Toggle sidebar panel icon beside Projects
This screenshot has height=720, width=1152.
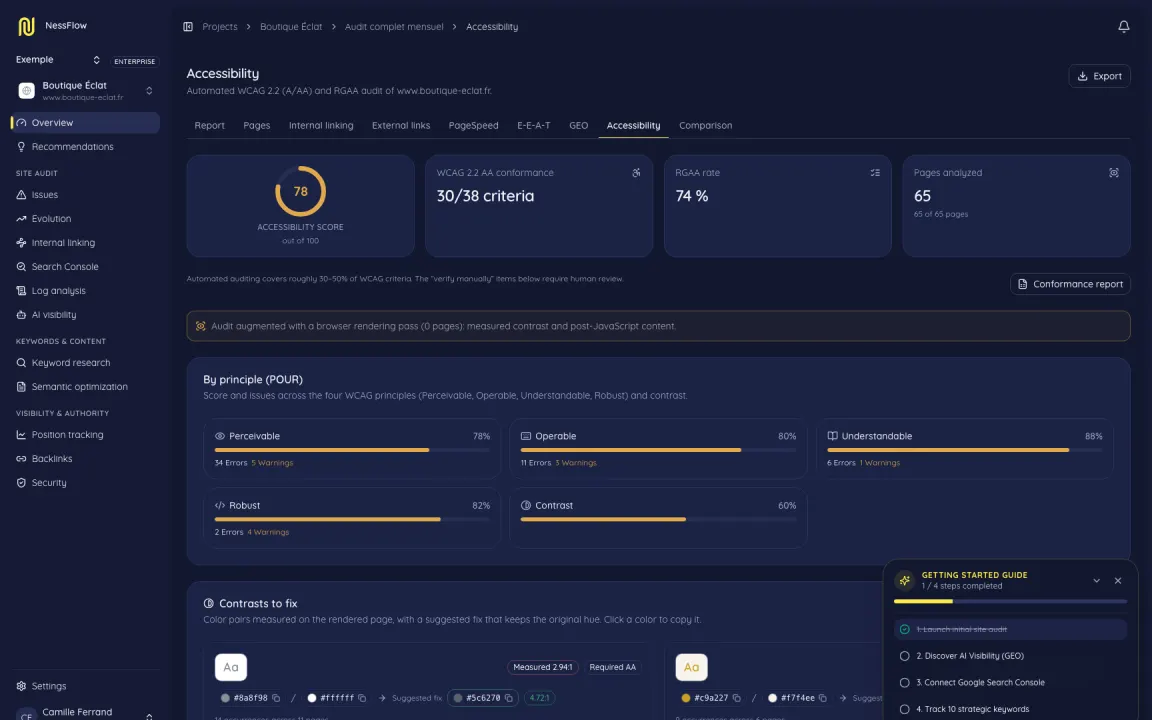tap(188, 26)
